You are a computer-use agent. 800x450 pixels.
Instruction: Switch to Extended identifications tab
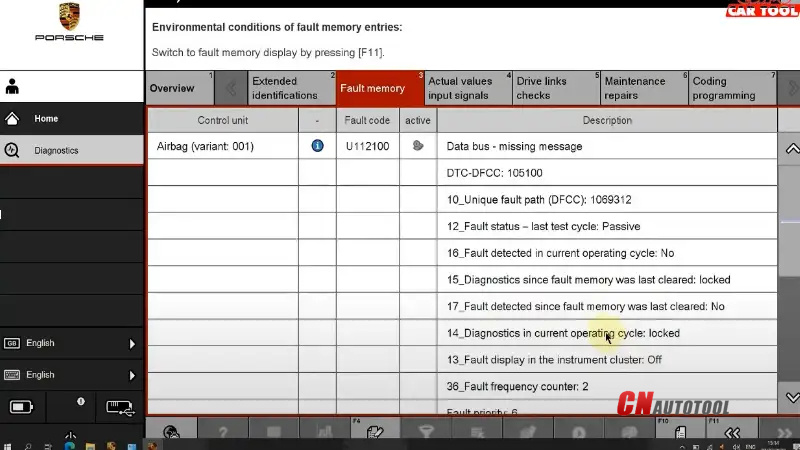tap(292, 88)
